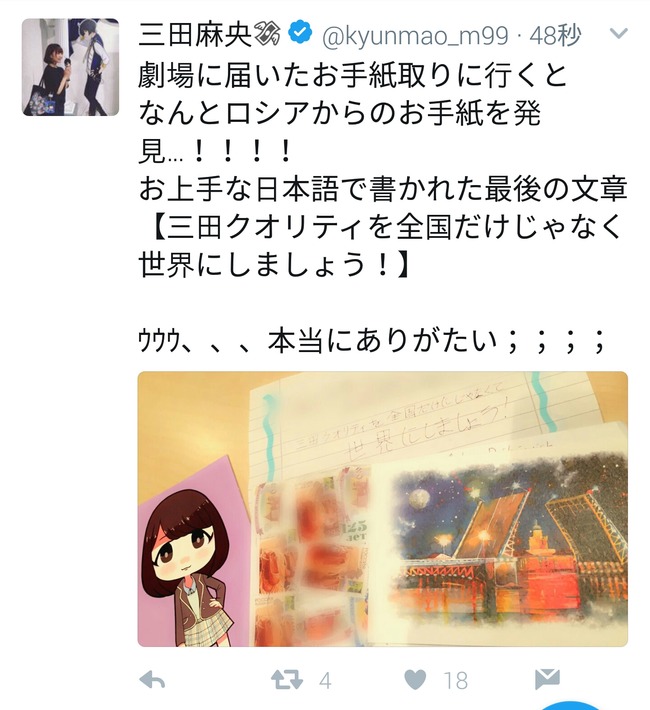Open the attached letter and postcard photo
Viewport: 650px width, 710px height.
pos(383,509)
